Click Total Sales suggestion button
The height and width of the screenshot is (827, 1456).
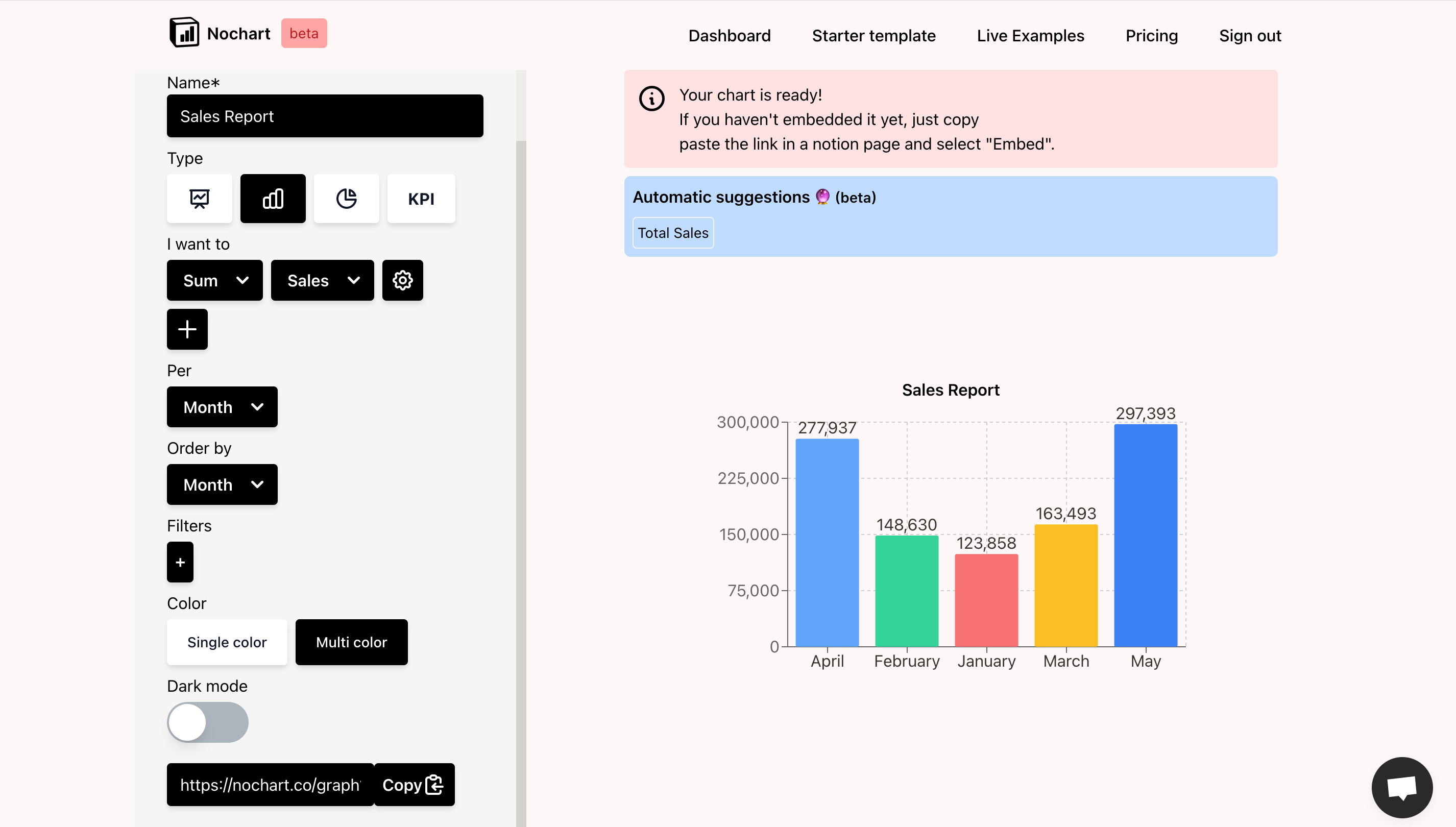(x=673, y=232)
